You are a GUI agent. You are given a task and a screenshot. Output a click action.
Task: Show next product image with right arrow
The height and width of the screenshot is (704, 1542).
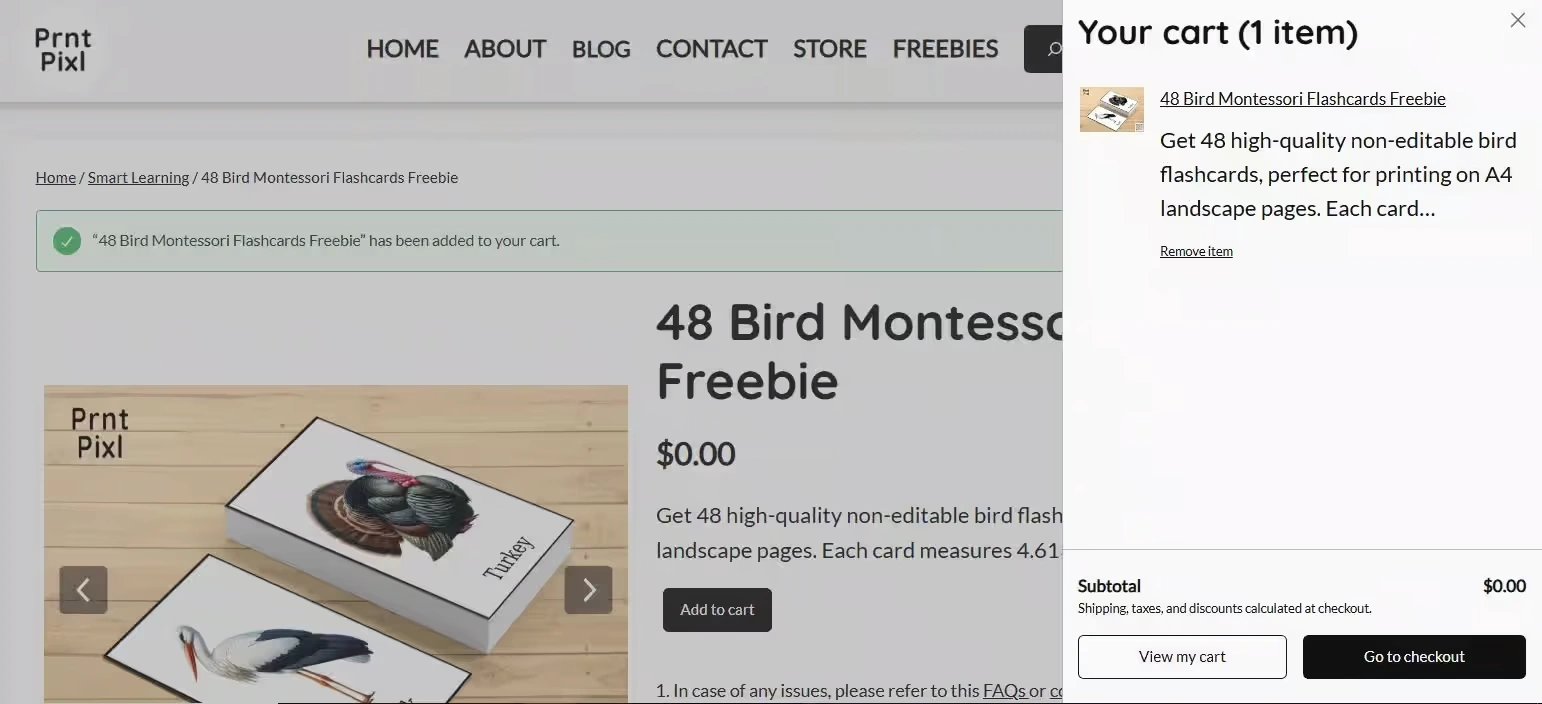[588, 590]
